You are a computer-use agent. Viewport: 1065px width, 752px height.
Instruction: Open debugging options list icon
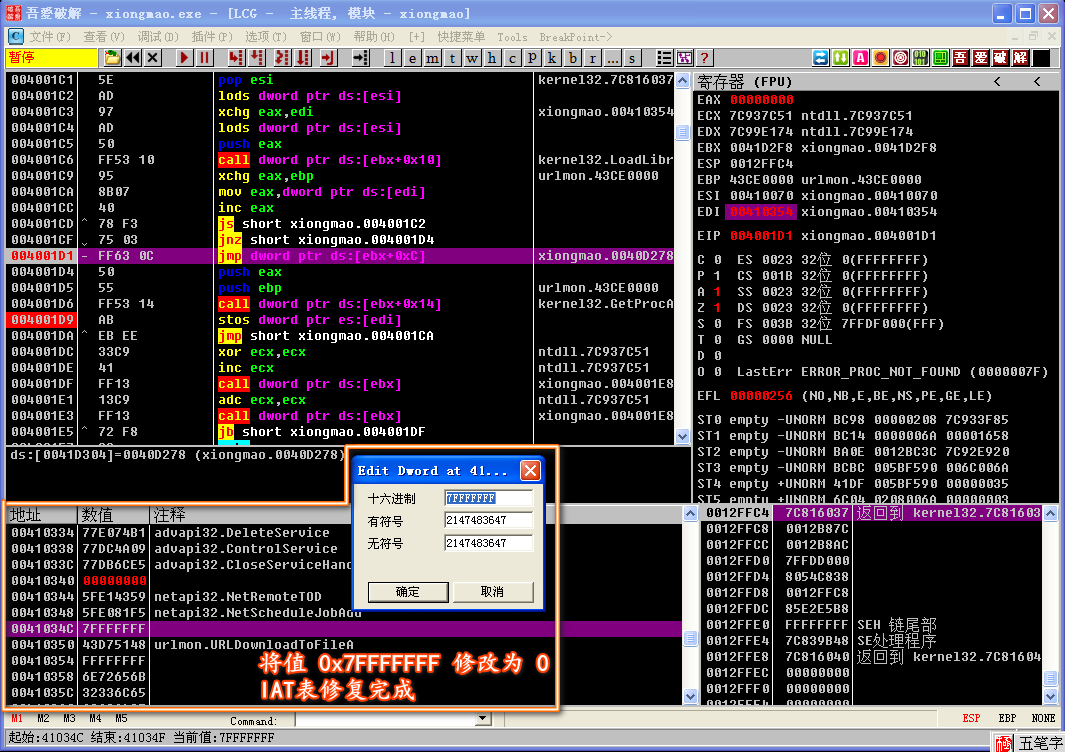pos(664,58)
